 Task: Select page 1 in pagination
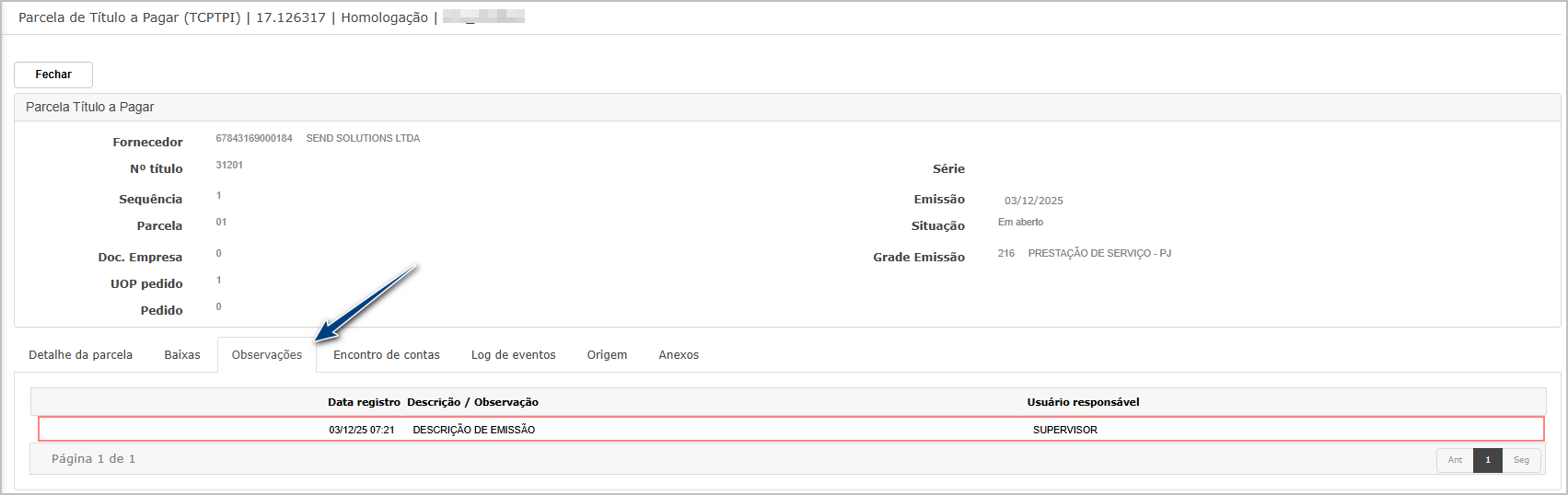[1488, 460]
